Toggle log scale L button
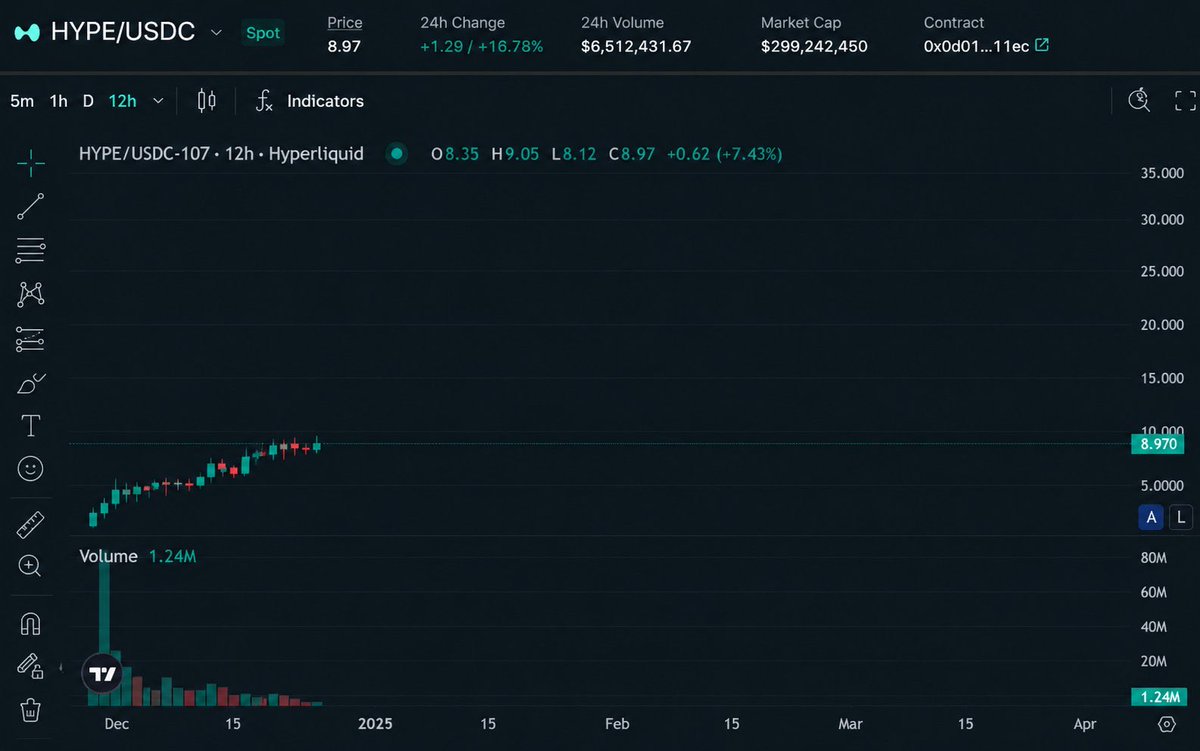 tap(1181, 517)
